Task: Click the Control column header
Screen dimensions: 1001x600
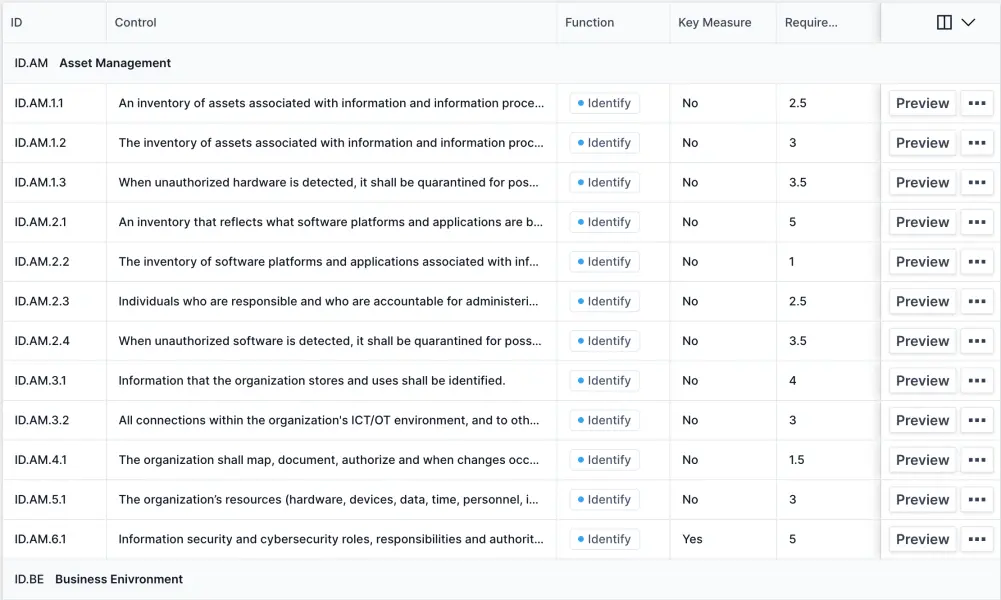Action: (x=136, y=22)
